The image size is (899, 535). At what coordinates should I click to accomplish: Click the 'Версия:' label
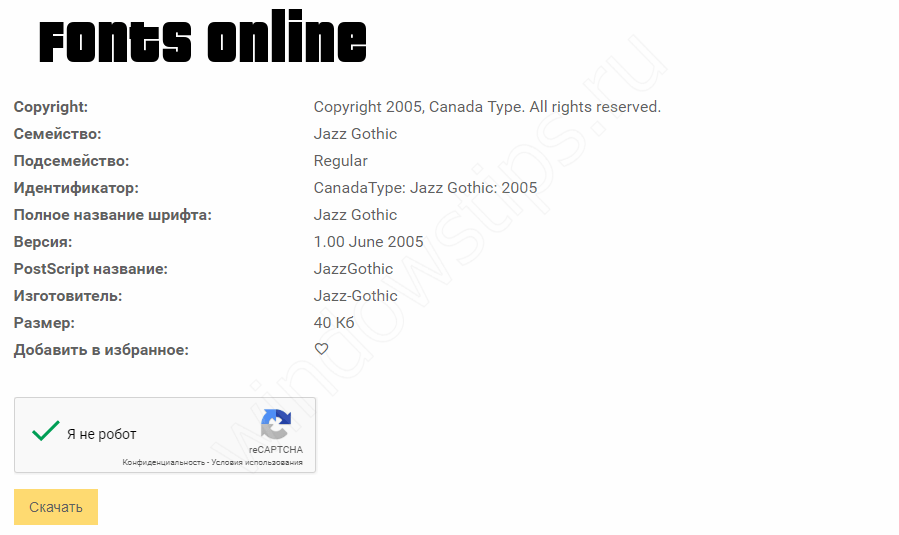tap(43, 241)
